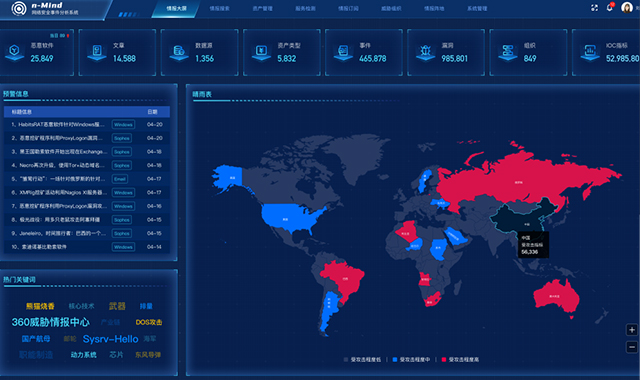Click the malware stat cube icon
Image resolution: width=640 pixels, height=380 pixels.
coord(14,52)
